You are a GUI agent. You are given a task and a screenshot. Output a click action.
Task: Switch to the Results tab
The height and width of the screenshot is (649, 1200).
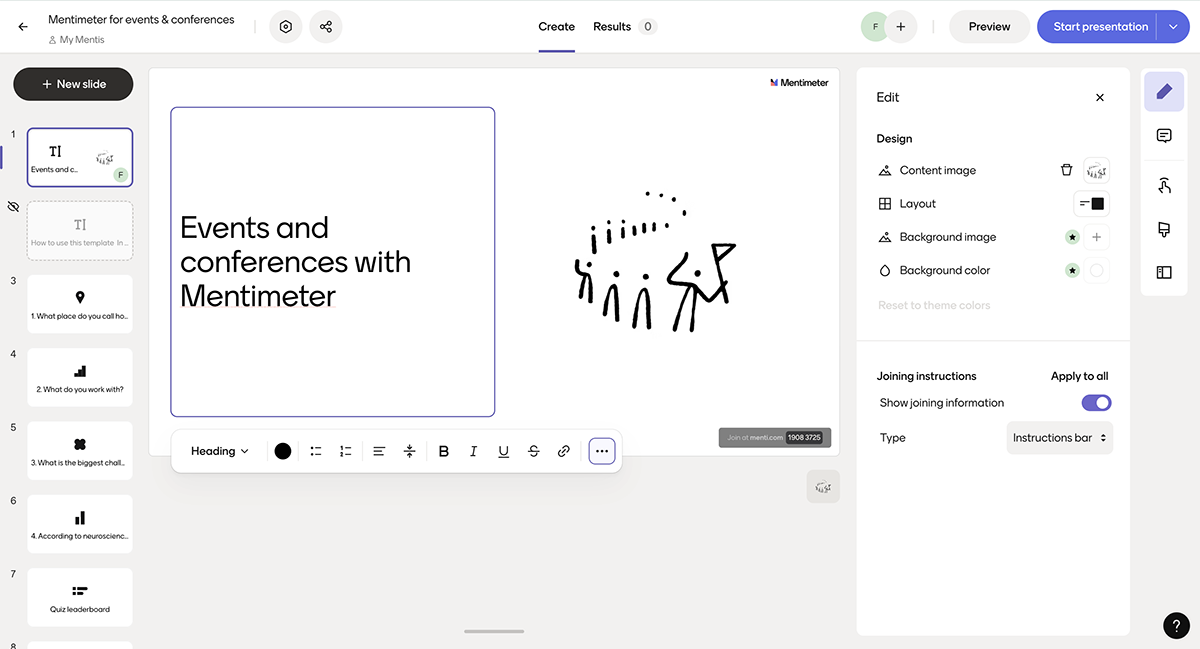click(x=624, y=27)
